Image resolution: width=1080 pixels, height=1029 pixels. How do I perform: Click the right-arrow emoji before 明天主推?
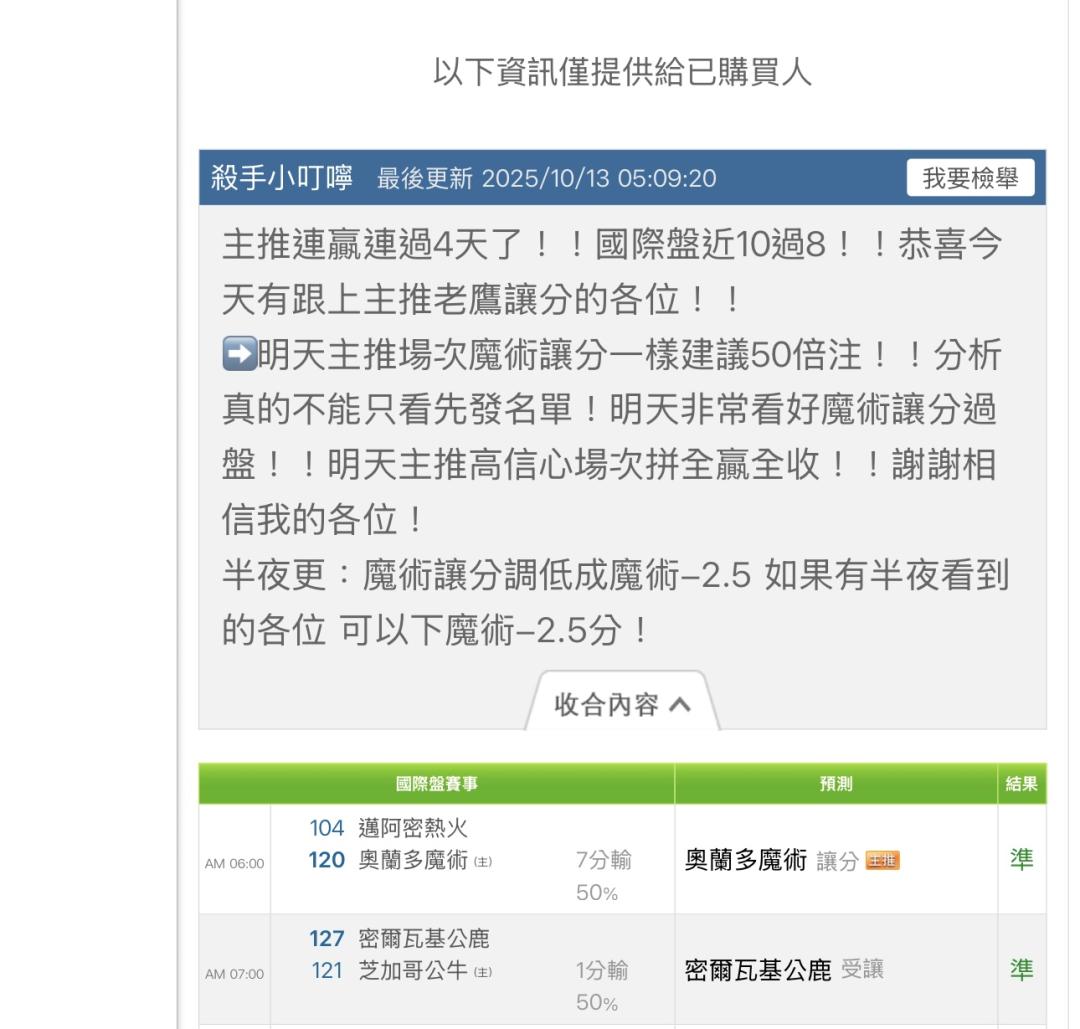[240, 354]
